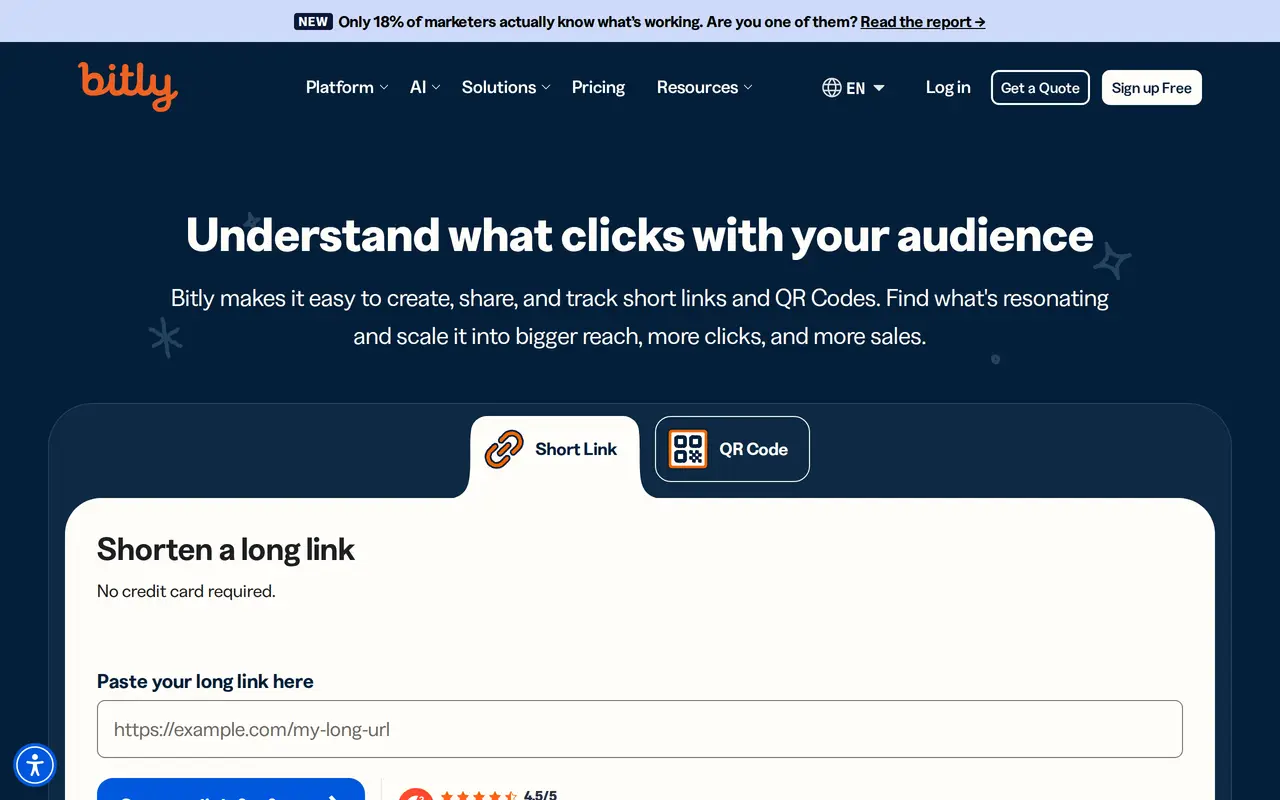1280x800 pixels.
Task: Click the Log in link
Action: click(x=948, y=88)
